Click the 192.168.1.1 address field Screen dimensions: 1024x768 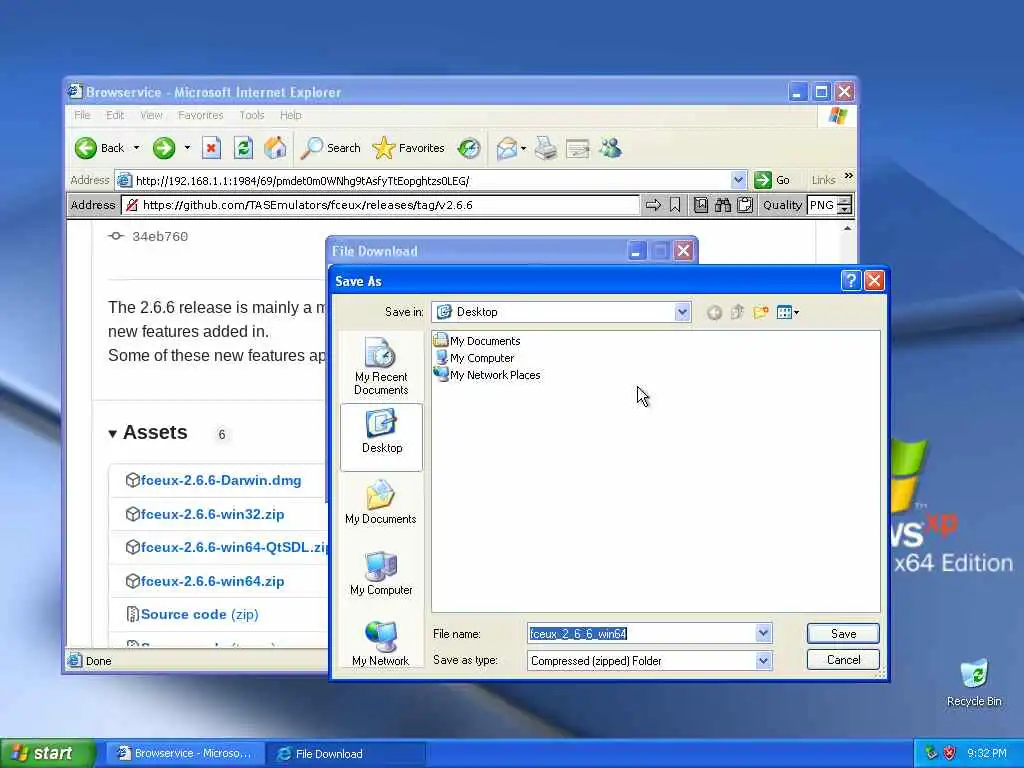click(x=432, y=180)
